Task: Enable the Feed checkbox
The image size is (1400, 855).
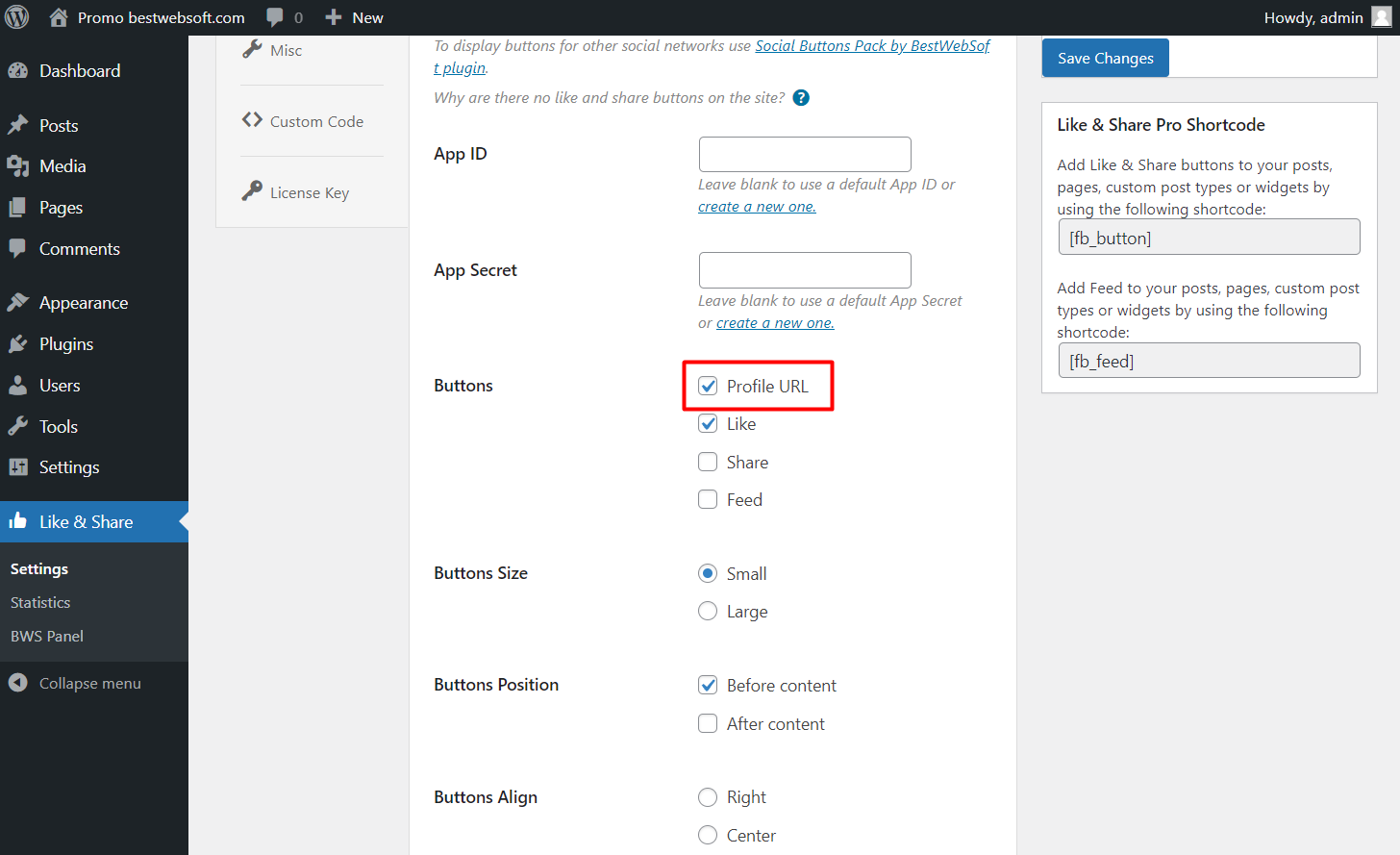Action: (708, 499)
